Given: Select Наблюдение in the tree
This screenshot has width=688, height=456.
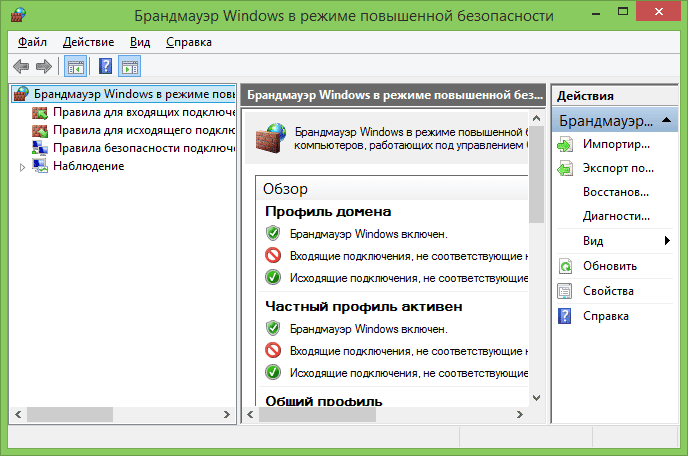Looking at the screenshot, I should 89,166.
